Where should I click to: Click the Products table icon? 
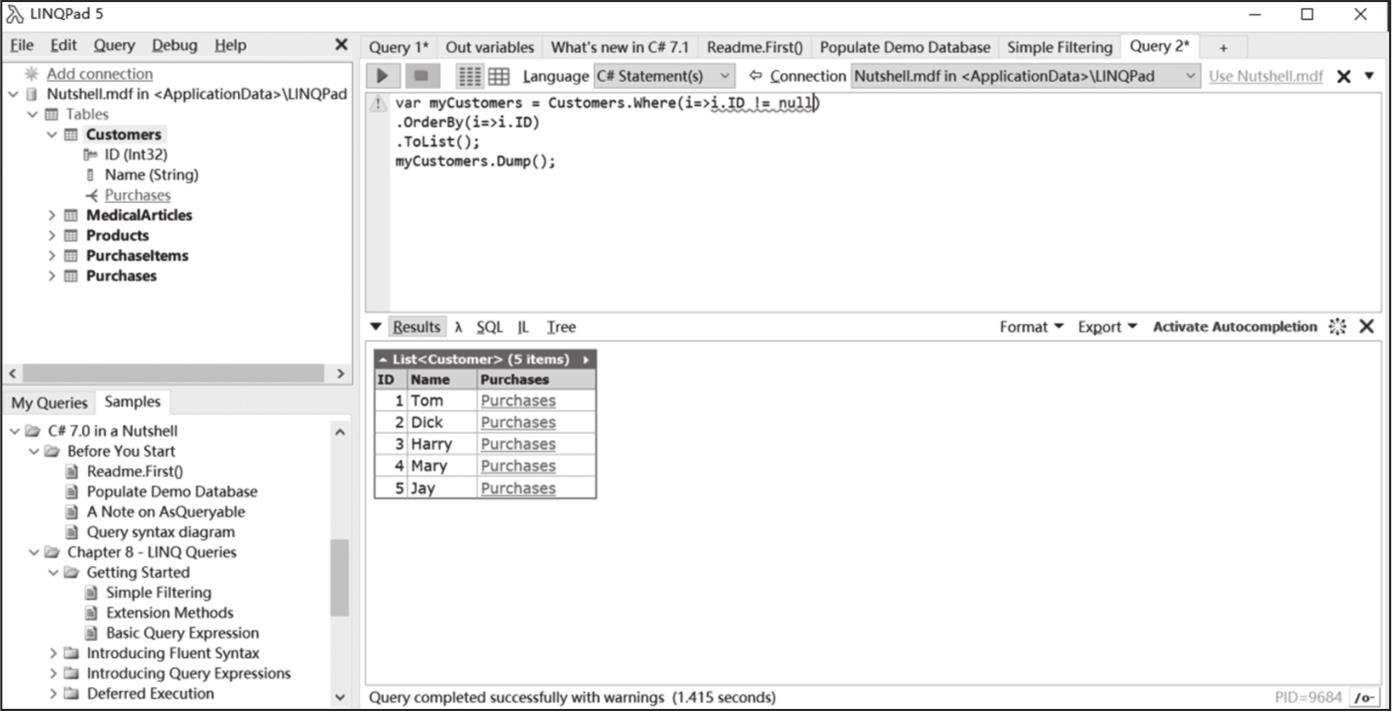[71, 235]
